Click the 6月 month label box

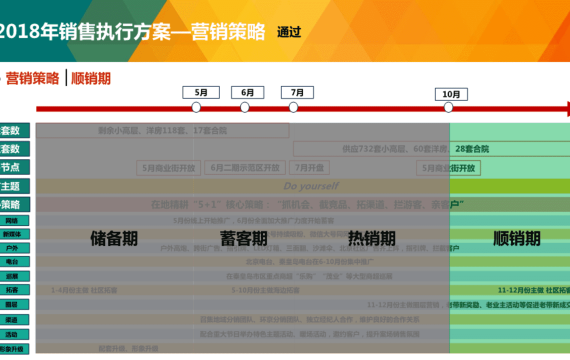click(248, 92)
